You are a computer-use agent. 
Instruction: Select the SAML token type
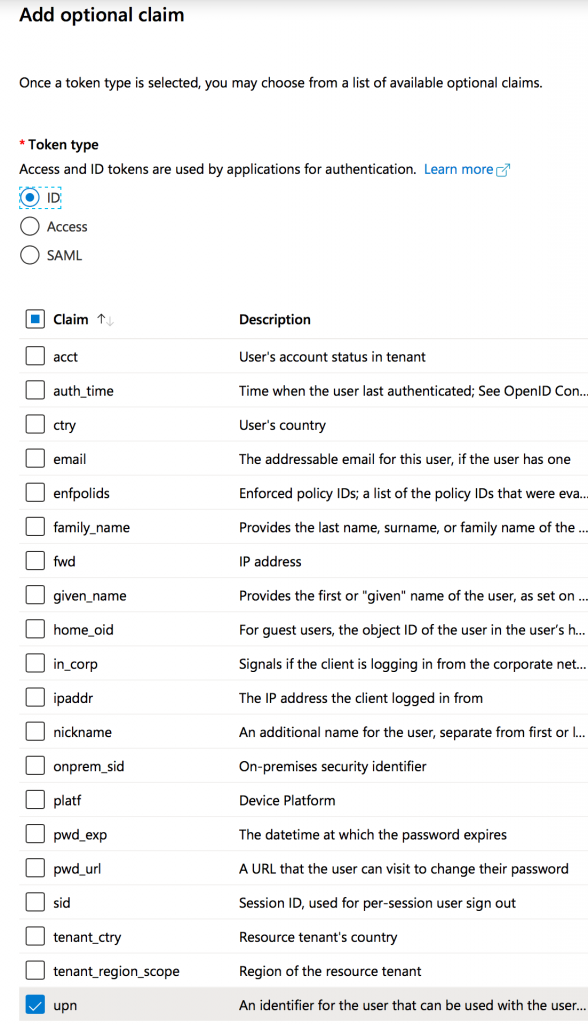click(x=29, y=255)
